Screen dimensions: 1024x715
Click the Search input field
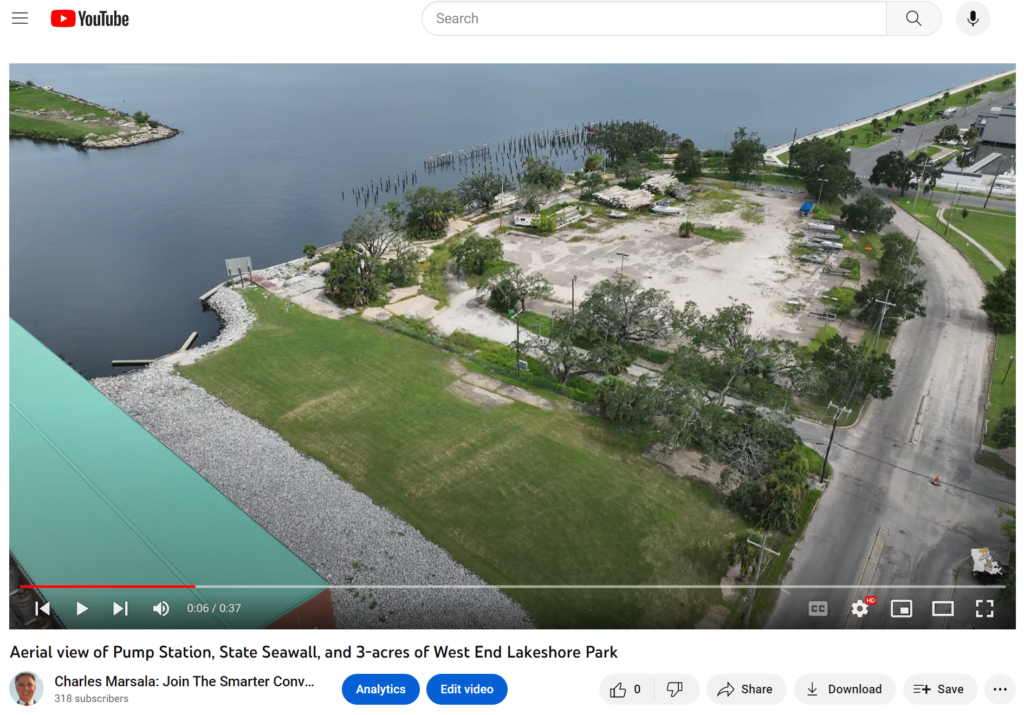coord(654,18)
